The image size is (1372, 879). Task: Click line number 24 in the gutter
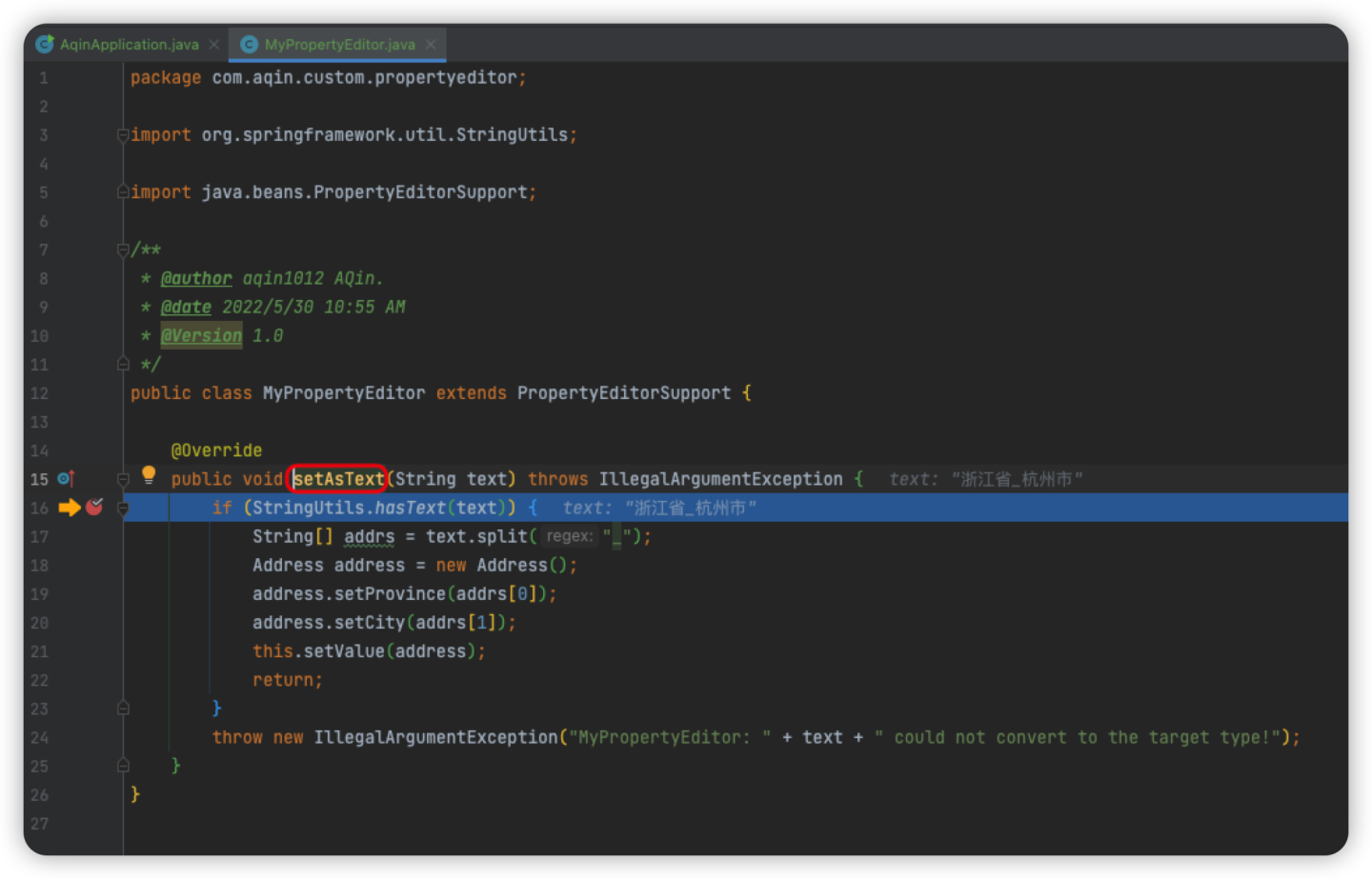[39, 738]
